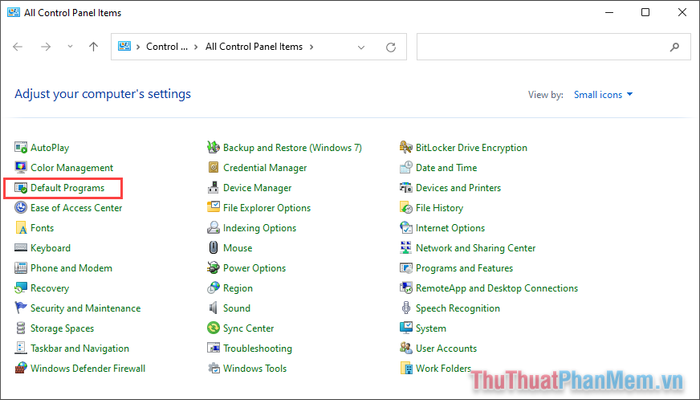Click the Speech Recognition microphone icon
Image resolution: width=700 pixels, height=400 pixels.
(406, 308)
